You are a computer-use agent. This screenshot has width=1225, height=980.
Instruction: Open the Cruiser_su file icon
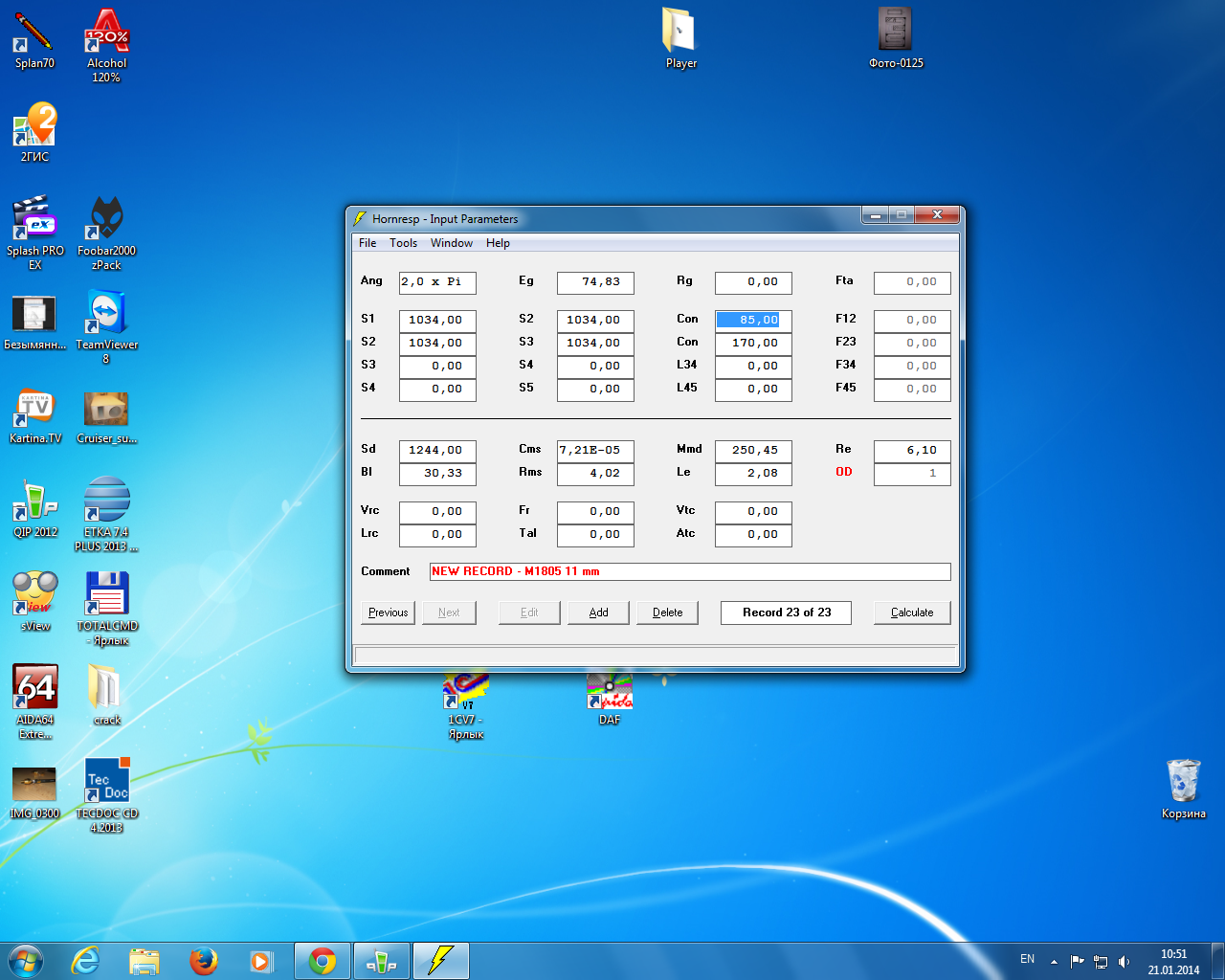tap(106, 415)
